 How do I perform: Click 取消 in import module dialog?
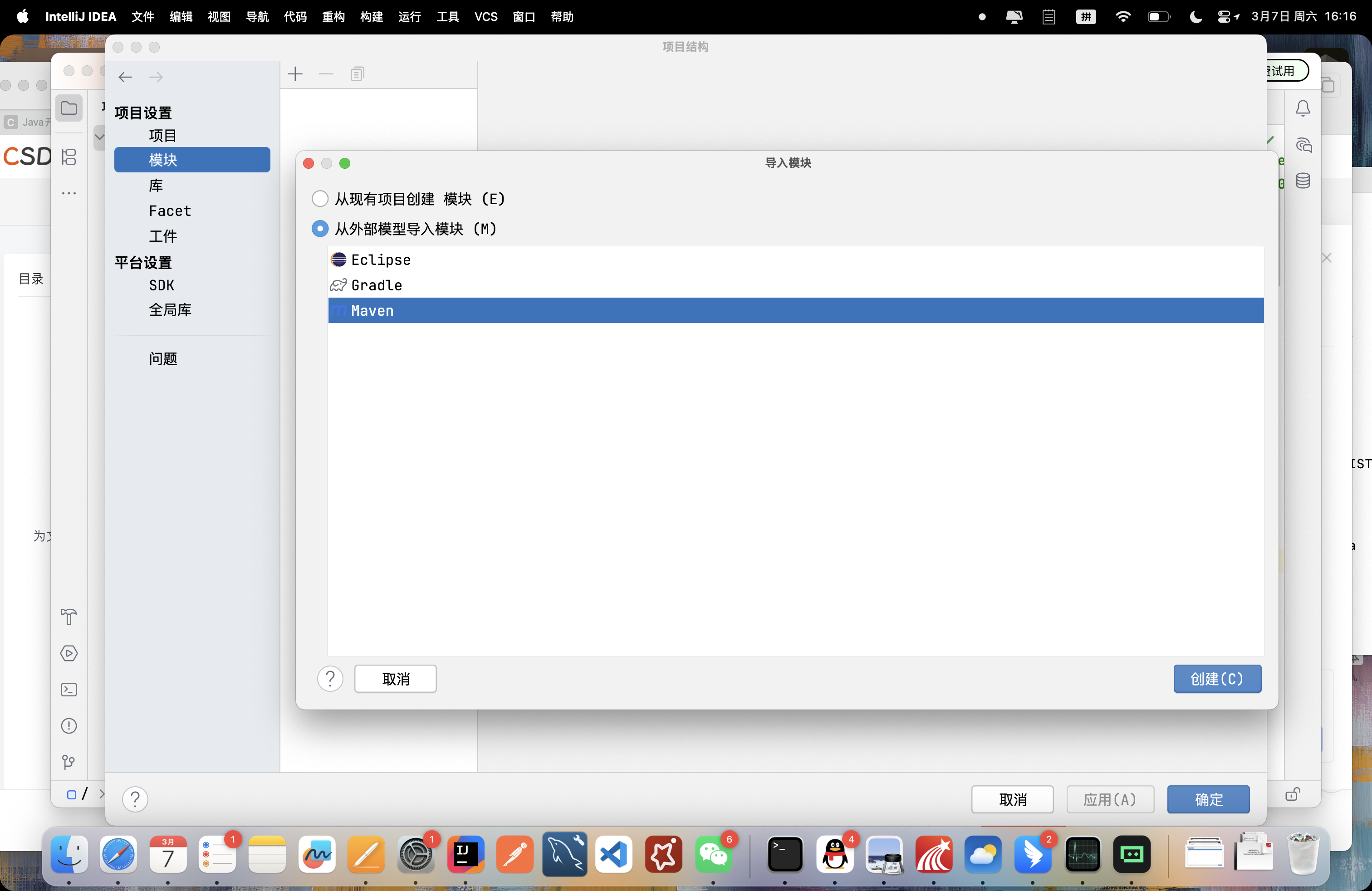396,679
